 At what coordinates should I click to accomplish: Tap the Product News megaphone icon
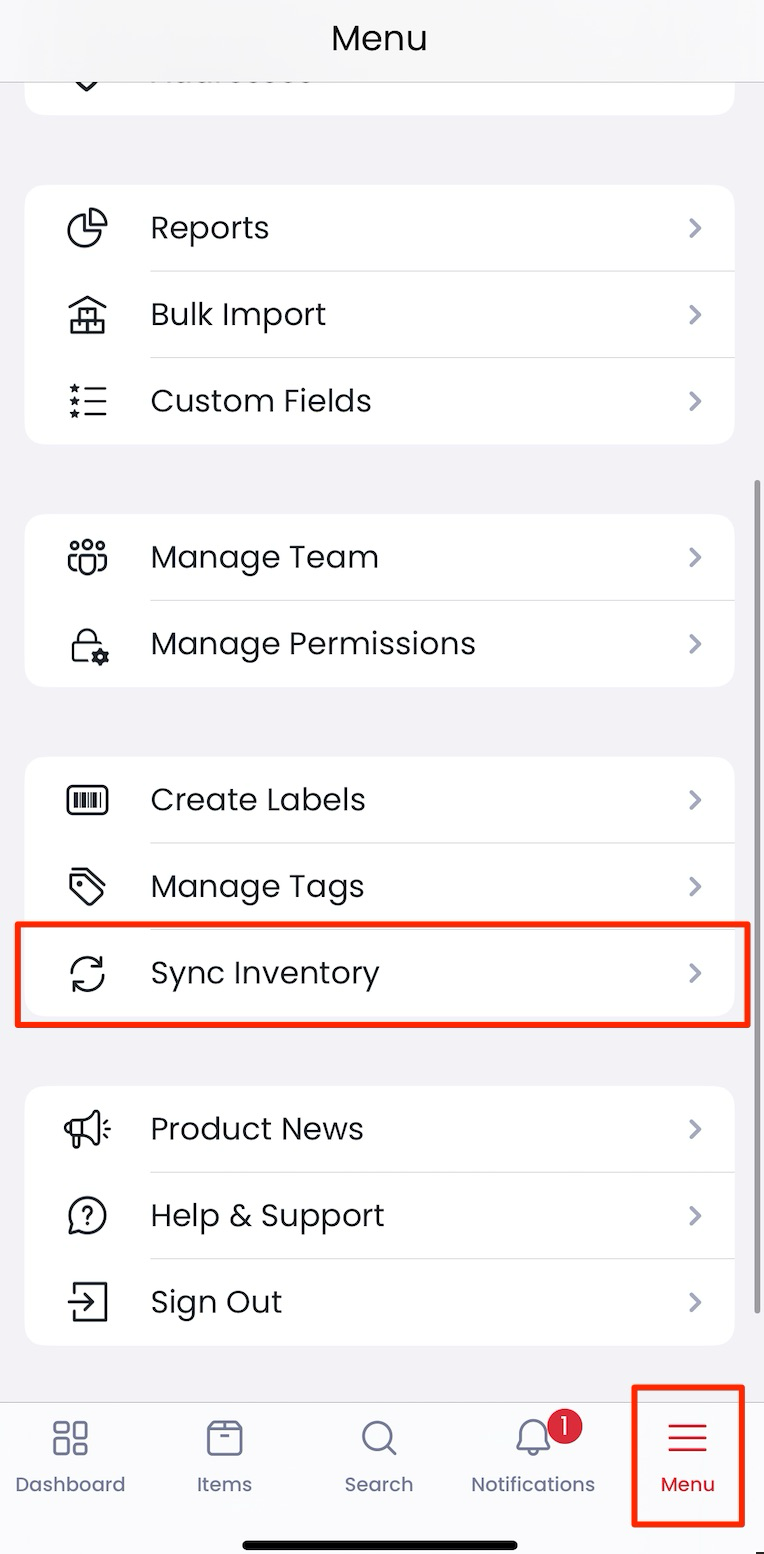[87, 1129]
